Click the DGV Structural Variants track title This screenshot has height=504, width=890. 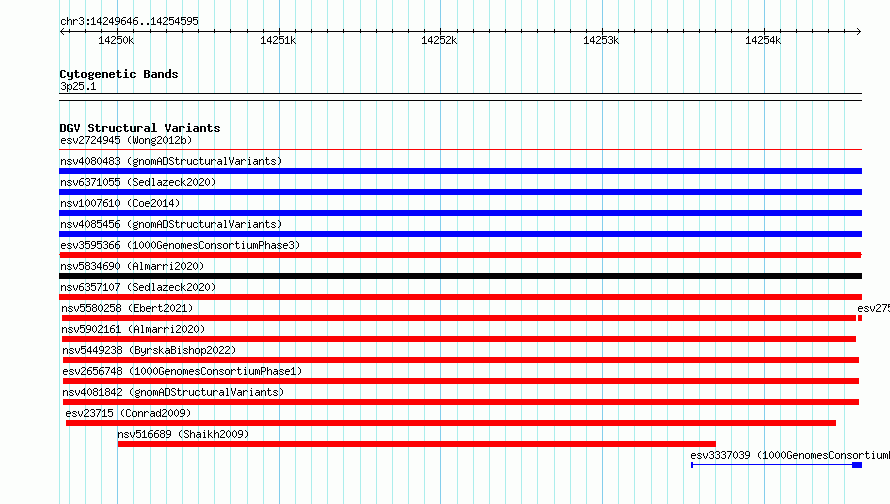point(140,128)
